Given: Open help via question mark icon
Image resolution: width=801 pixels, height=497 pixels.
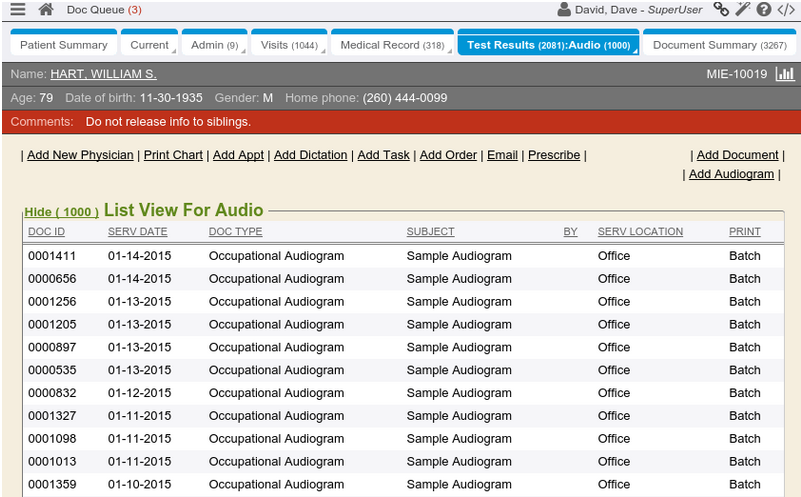Looking at the screenshot, I should tap(764, 10).
